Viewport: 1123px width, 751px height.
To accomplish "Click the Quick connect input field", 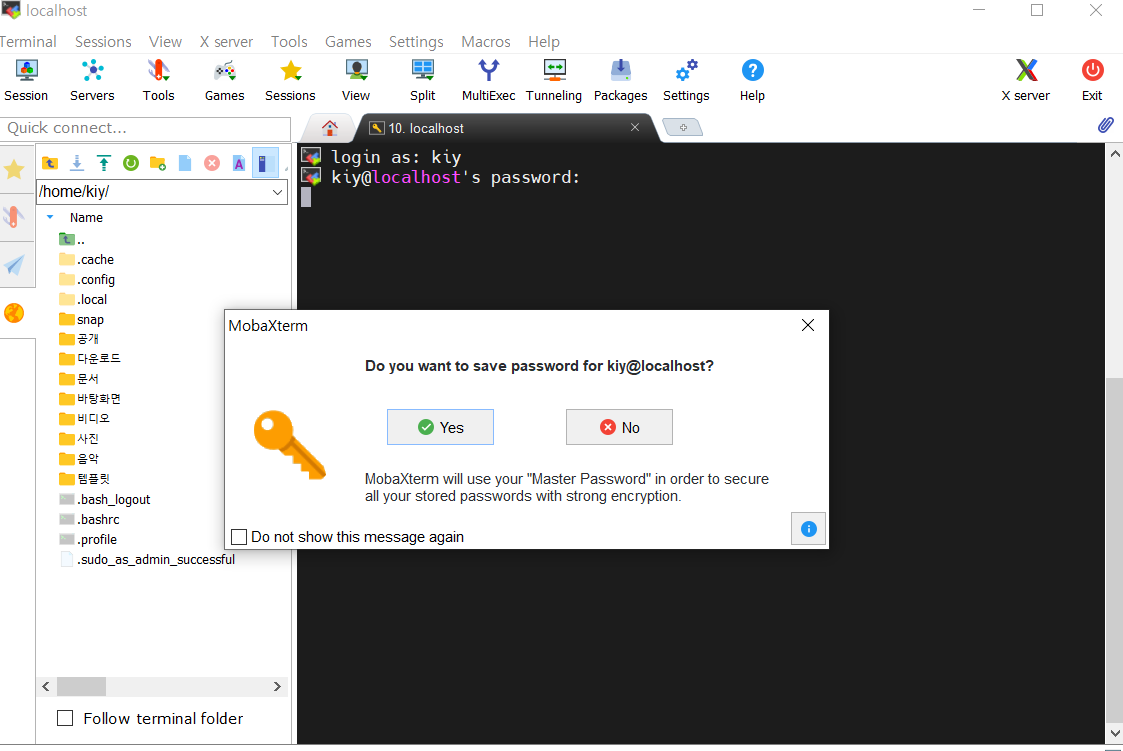I will pos(145,128).
